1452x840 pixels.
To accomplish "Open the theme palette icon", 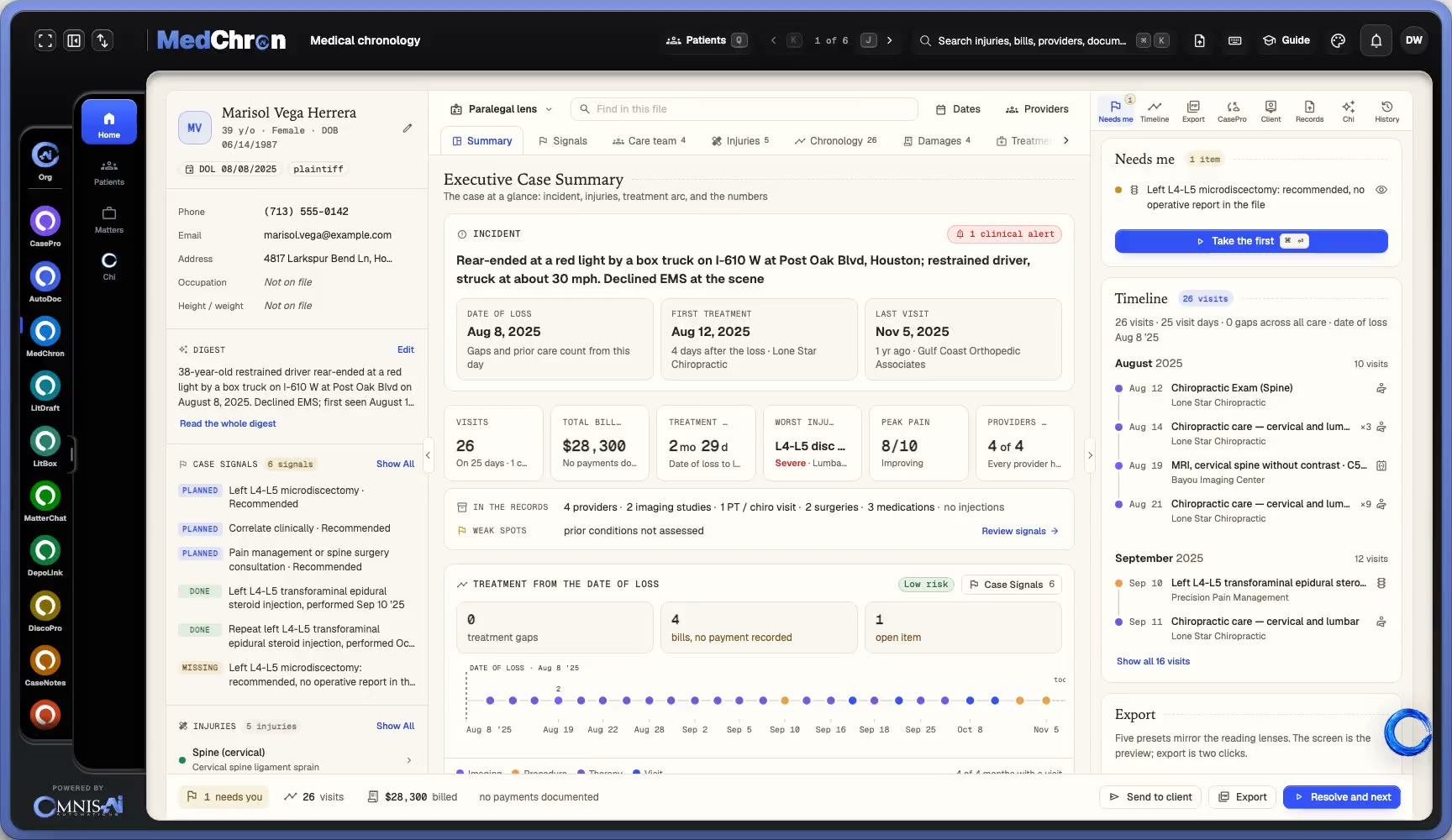I will pos(1339,40).
